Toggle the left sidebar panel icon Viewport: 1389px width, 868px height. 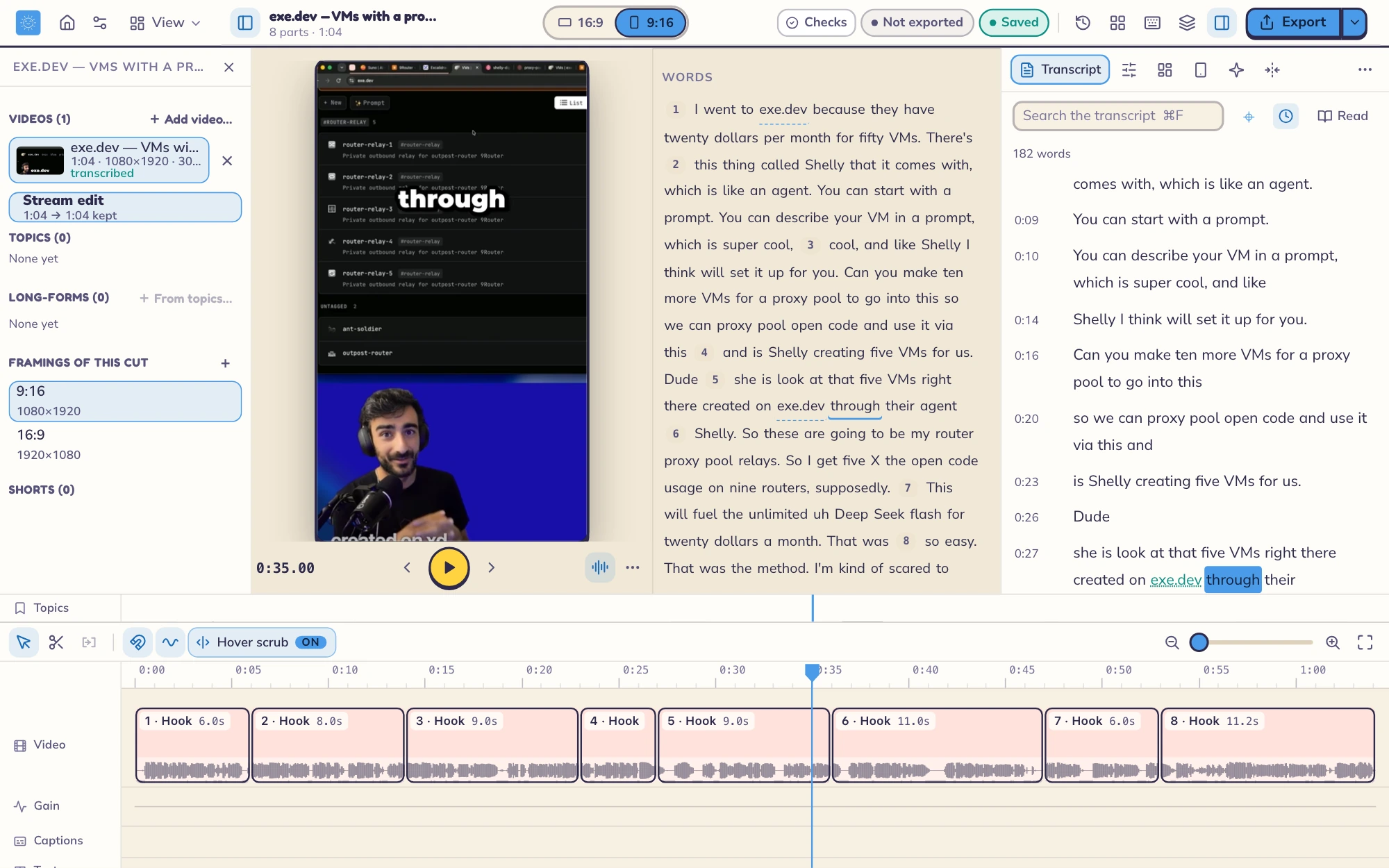[245, 23]
